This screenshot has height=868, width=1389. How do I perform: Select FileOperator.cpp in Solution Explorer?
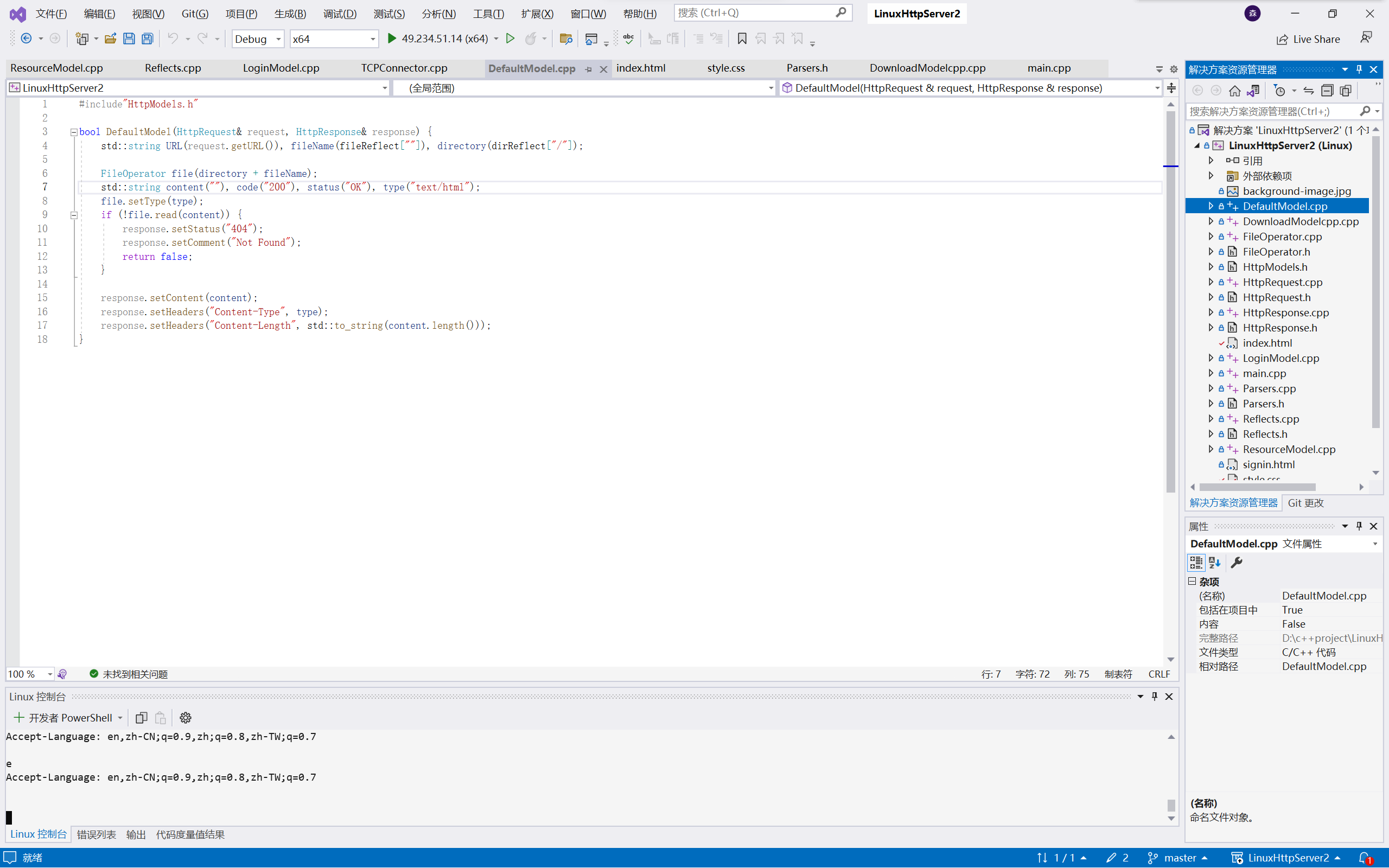(x=1282, y=237)
